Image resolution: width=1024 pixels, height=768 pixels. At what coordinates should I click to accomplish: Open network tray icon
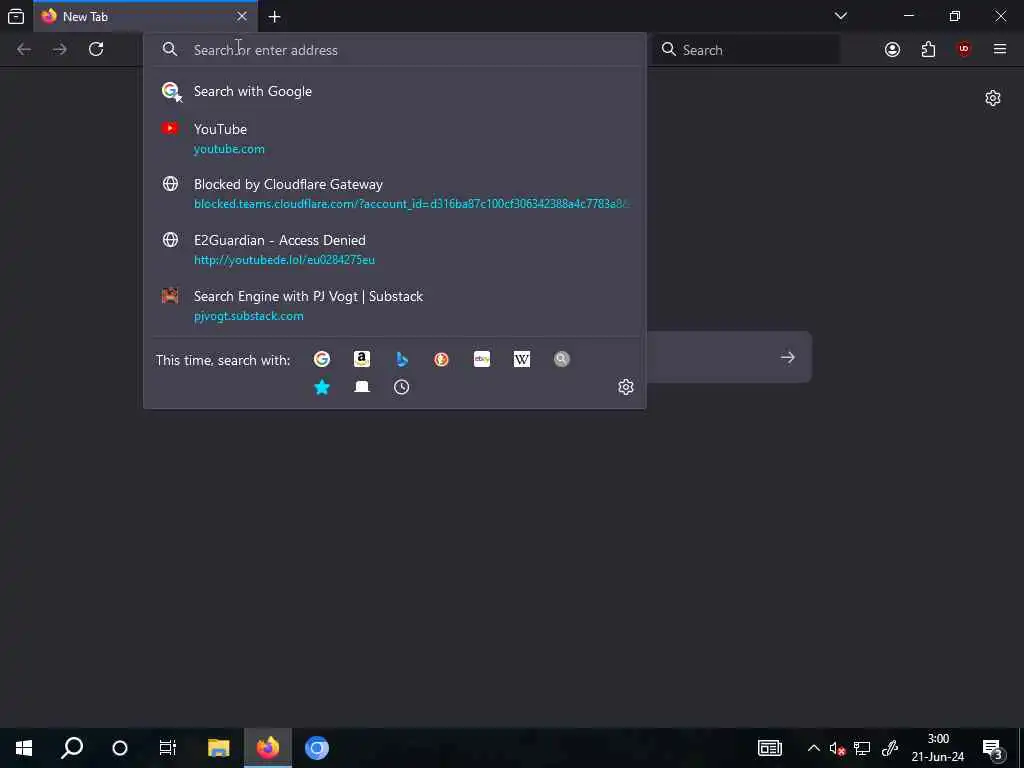pos(862,748)
